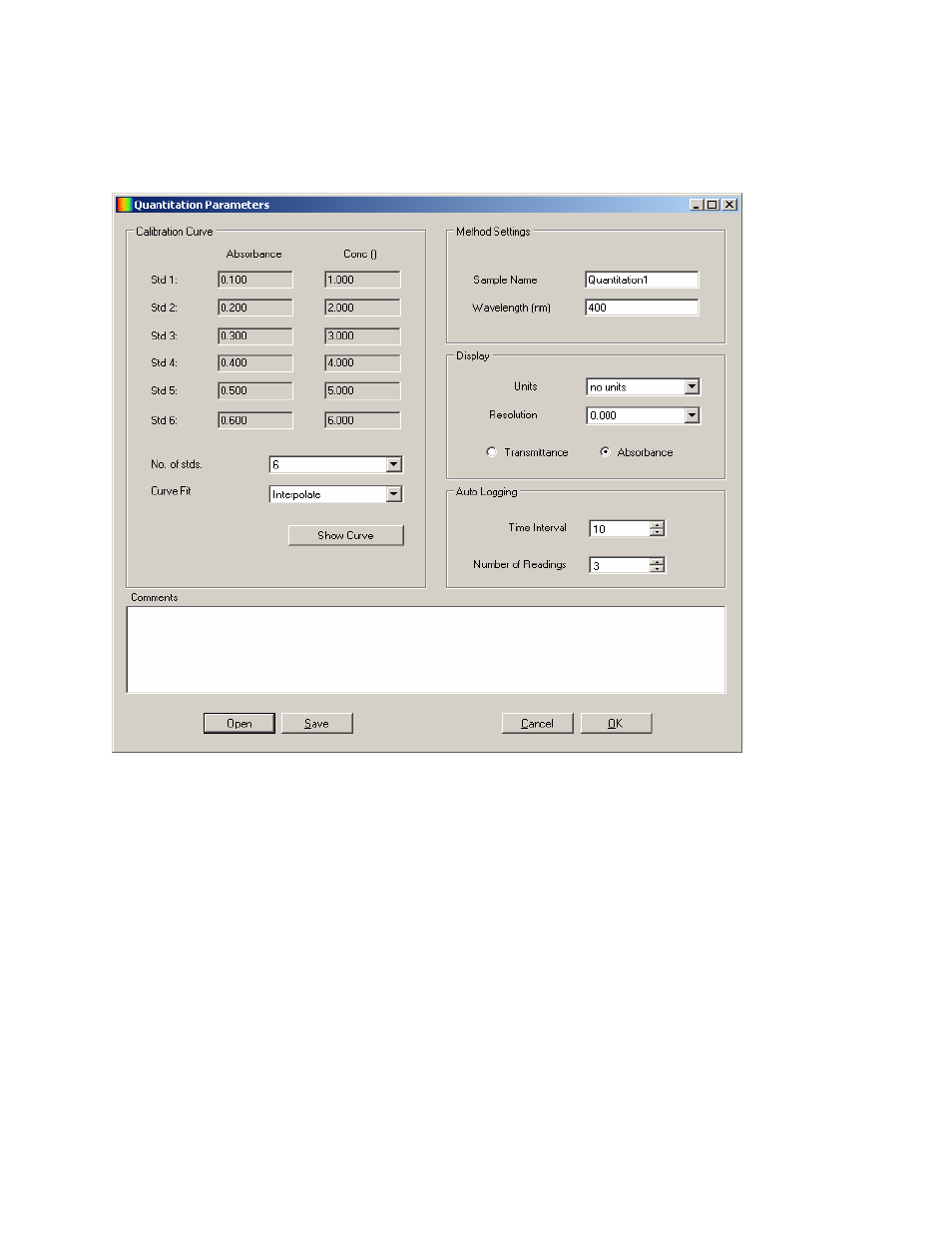The width and height of the screenshot is (952, 1233).
Task: Expand the Units dropdown
Action: [x=693, y=387]
